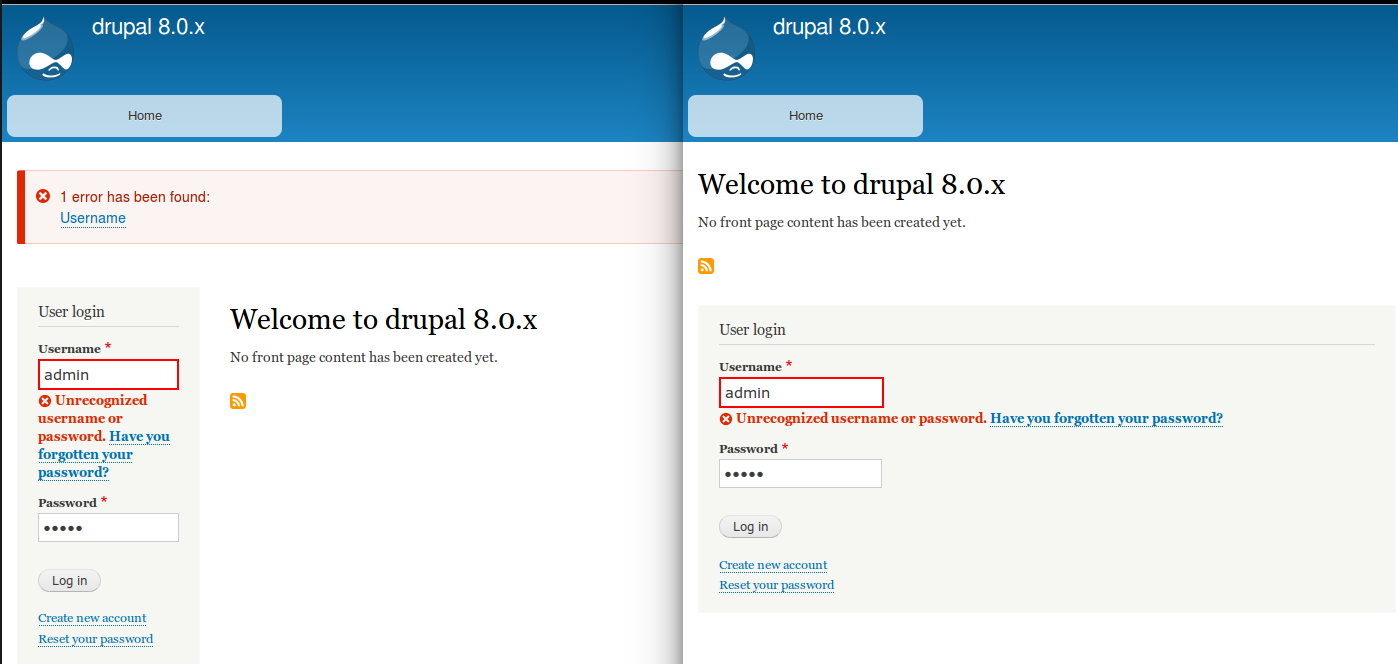Open the RSS feed icon on the right page
The width and height of the screenshot is (1398, 664).
(705, 266)
